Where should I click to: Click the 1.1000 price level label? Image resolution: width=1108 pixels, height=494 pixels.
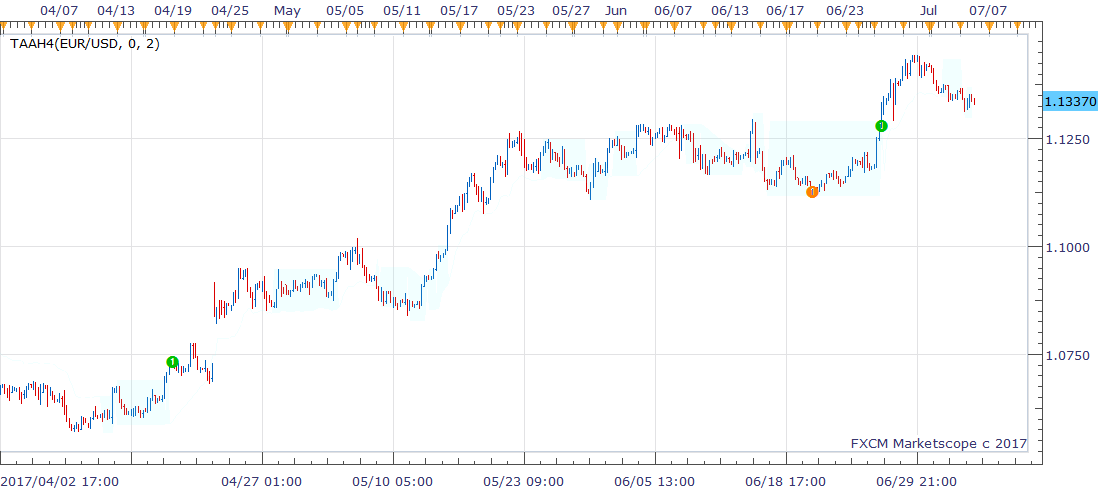(1066, 247)
